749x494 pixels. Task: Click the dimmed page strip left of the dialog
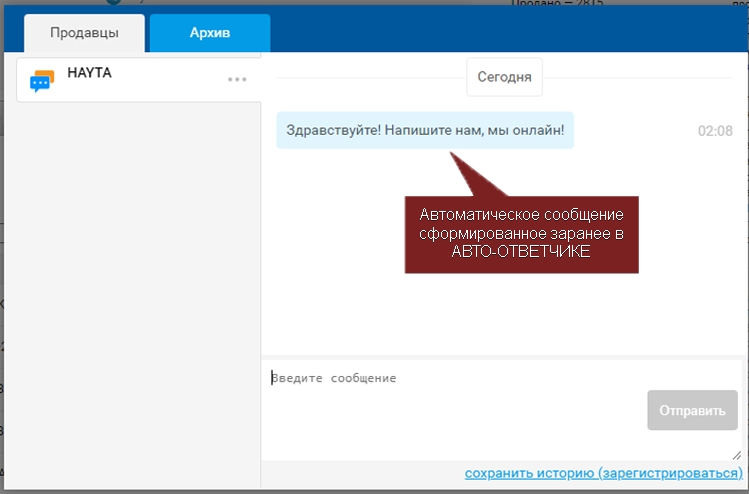pyautogui.click(x=2, y=300)
